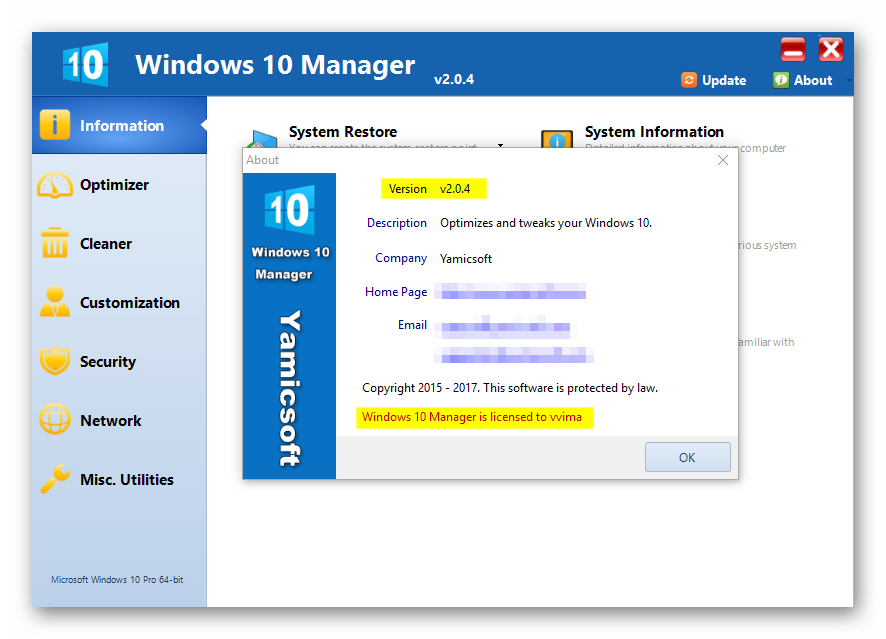Click the Windows 10 logo in About dialog
This screenshot has width=886, height=639.
click(x=289, y=210)
